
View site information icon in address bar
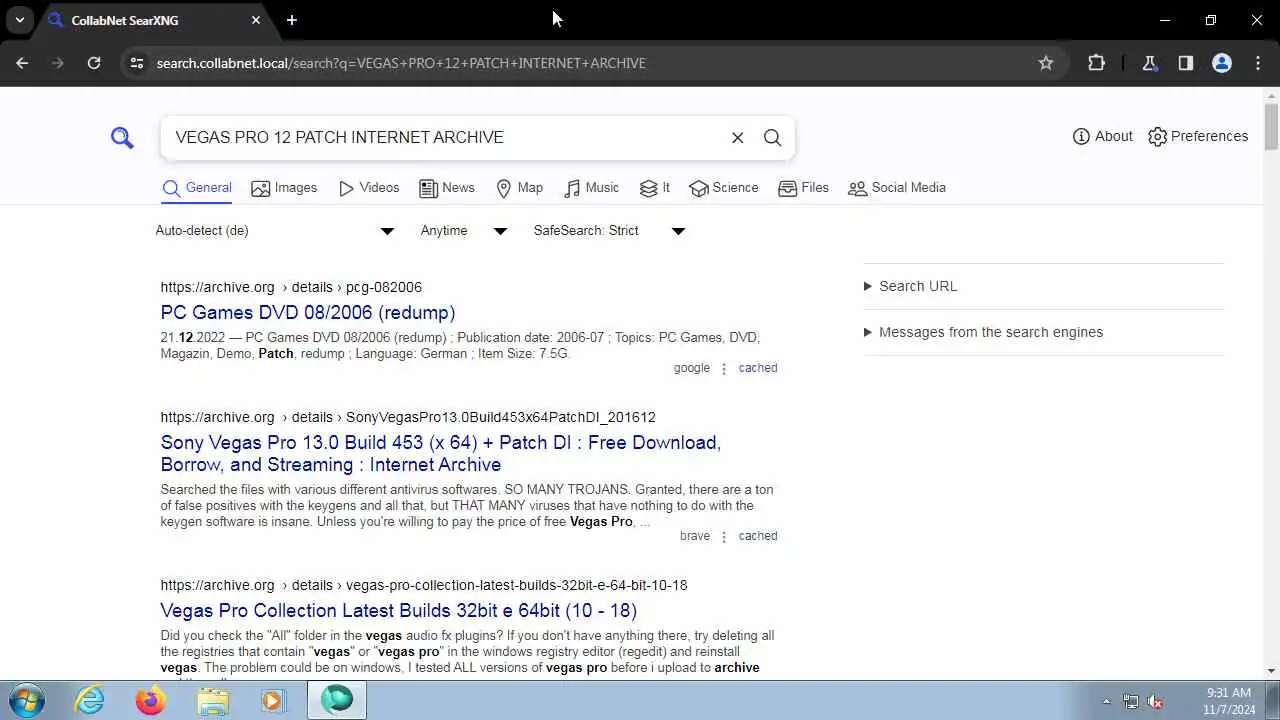click(x=137, y=63)
